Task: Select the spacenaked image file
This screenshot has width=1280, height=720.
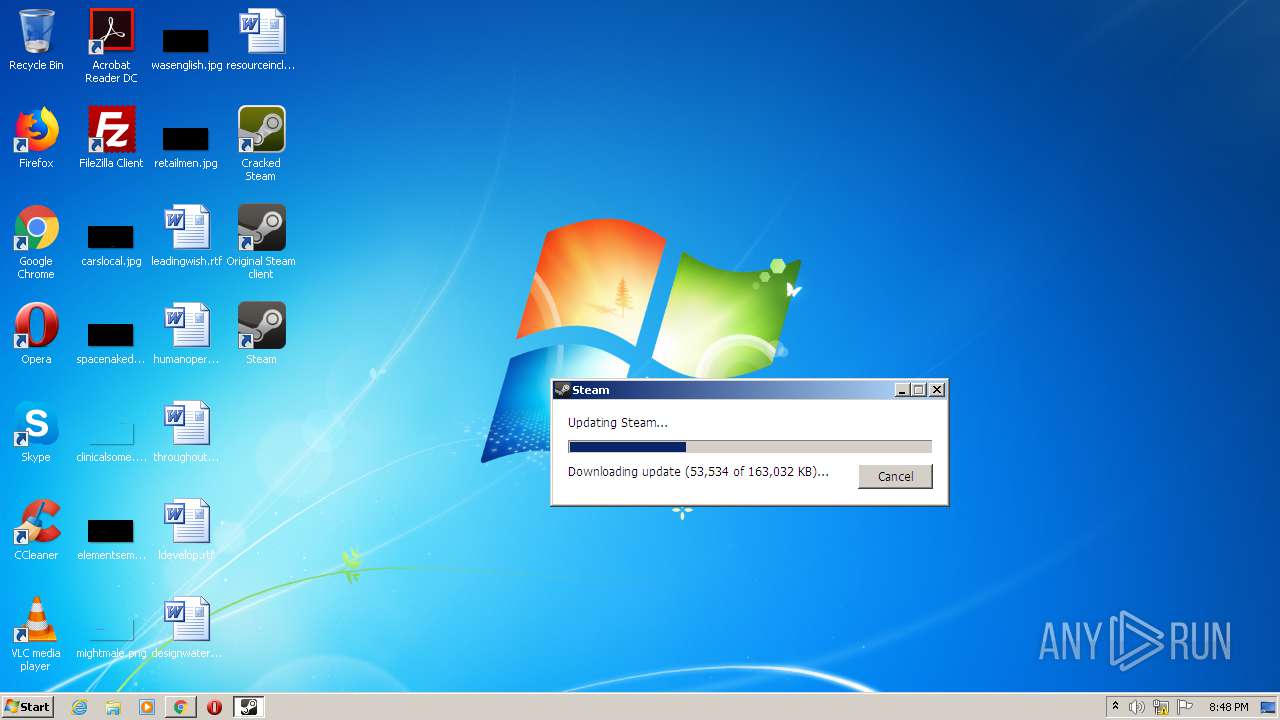Action: [111, 344]
